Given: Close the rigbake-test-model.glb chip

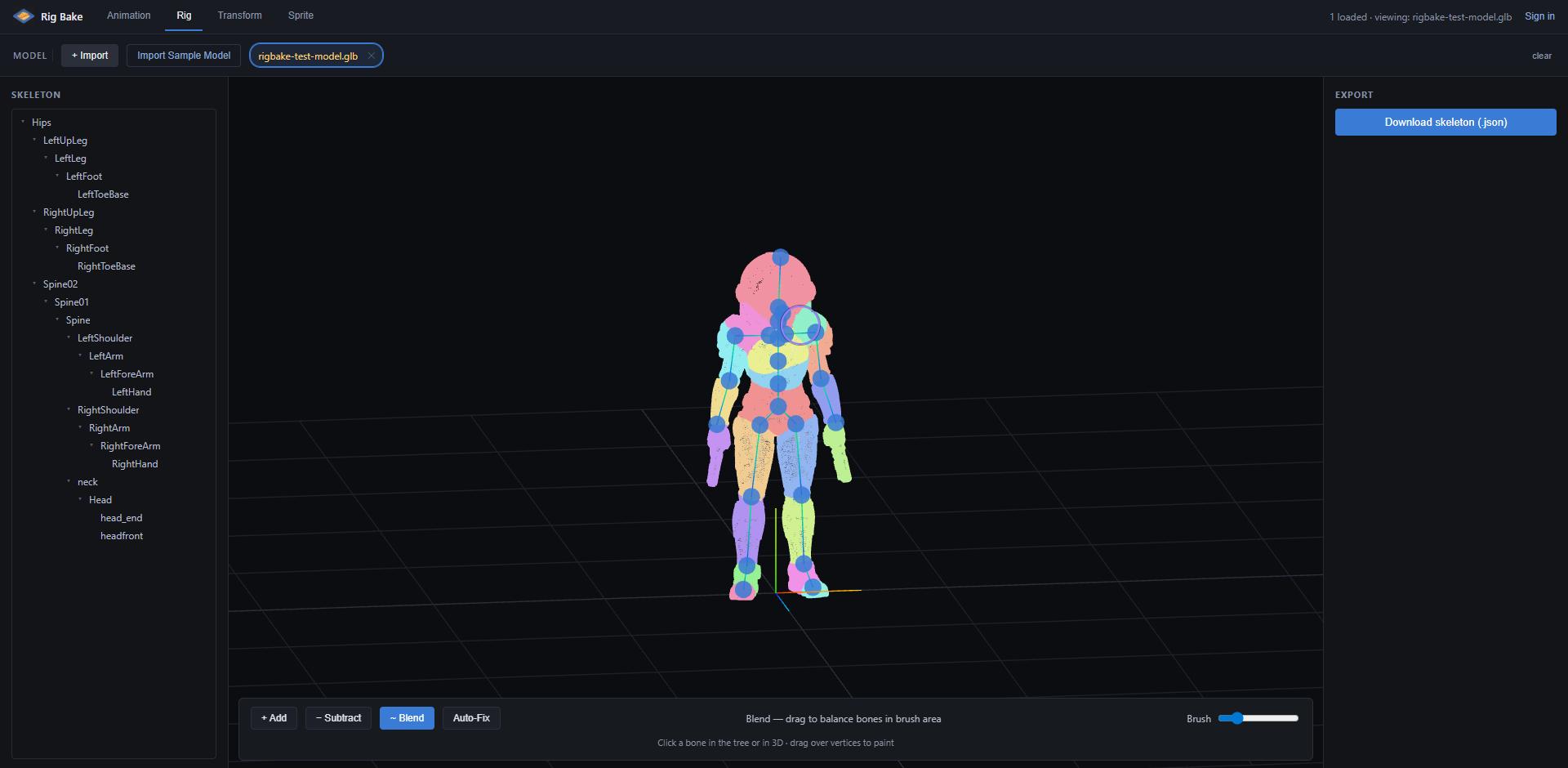Looking at the screenshot, I should tap(371, 56).
